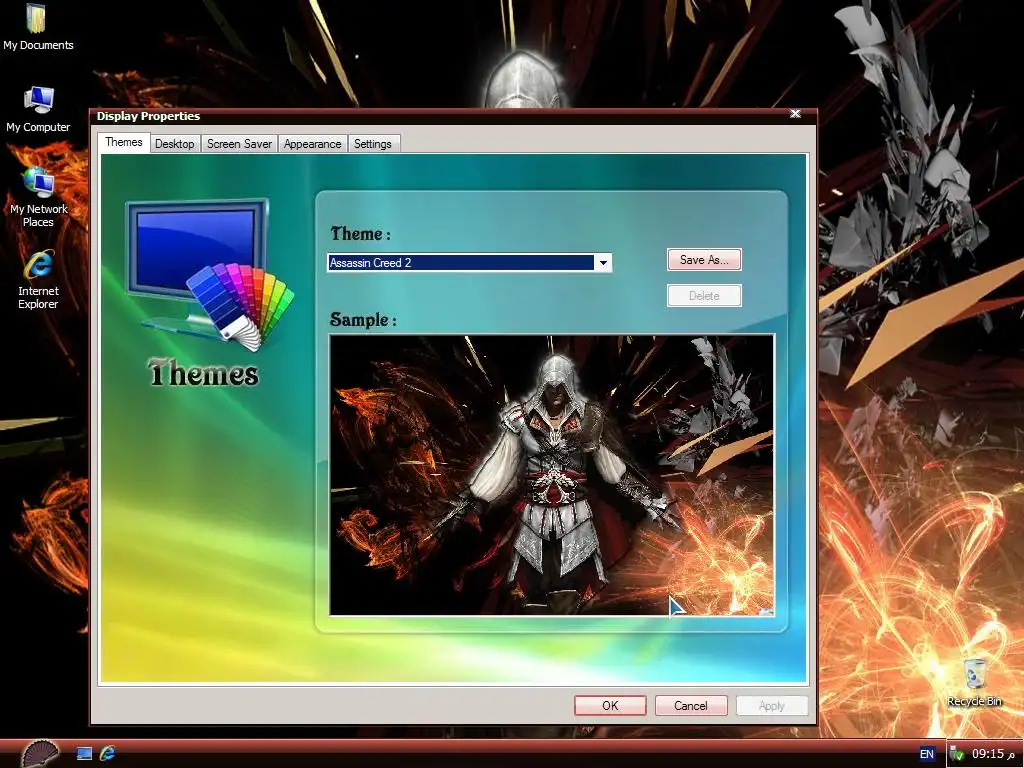This screenshot has width=1024, height=768.
Task: Close the Display Properties dialog
Action: pos(795,114)
